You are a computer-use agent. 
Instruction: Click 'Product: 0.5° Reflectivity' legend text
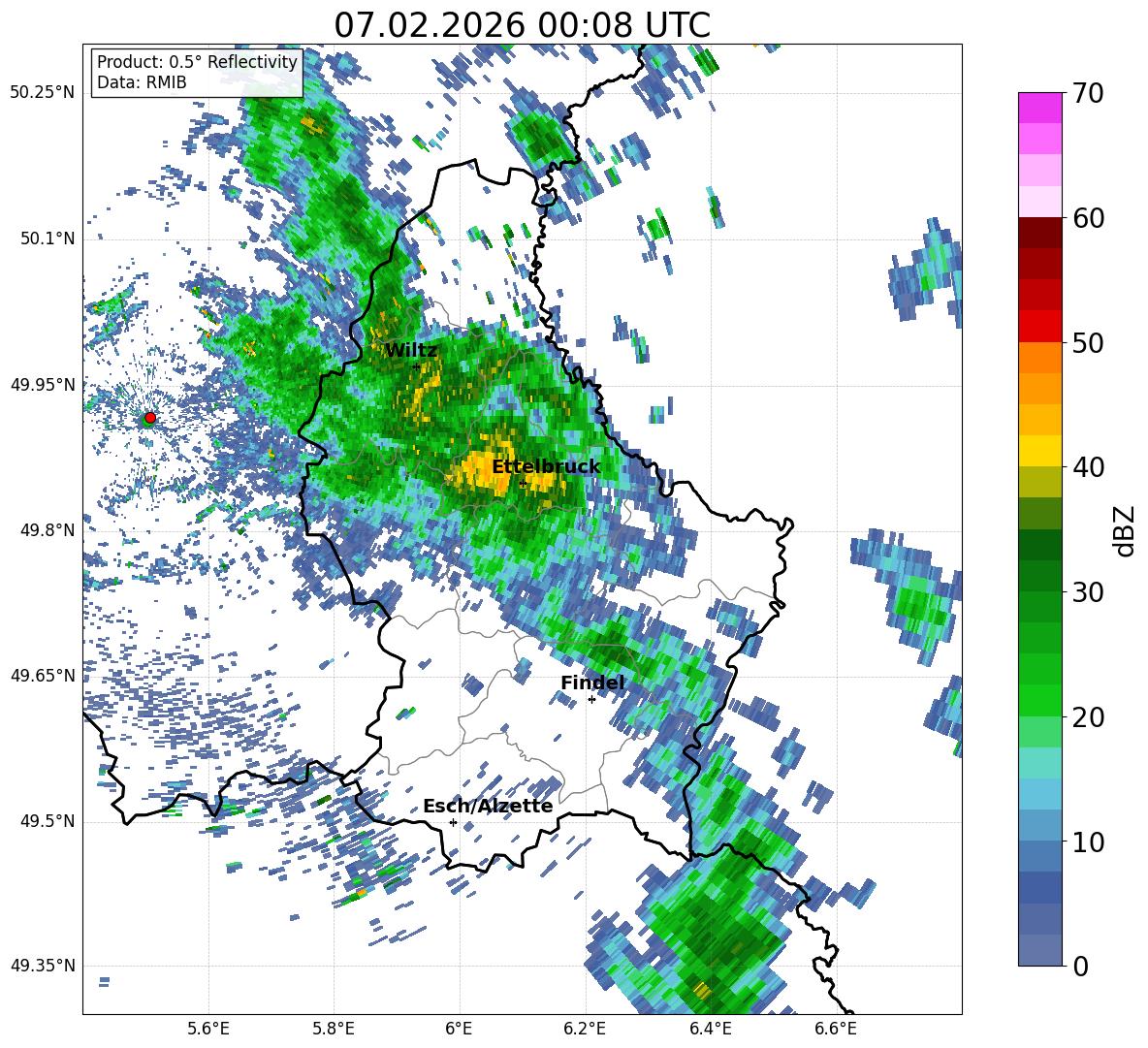point(197,61)
